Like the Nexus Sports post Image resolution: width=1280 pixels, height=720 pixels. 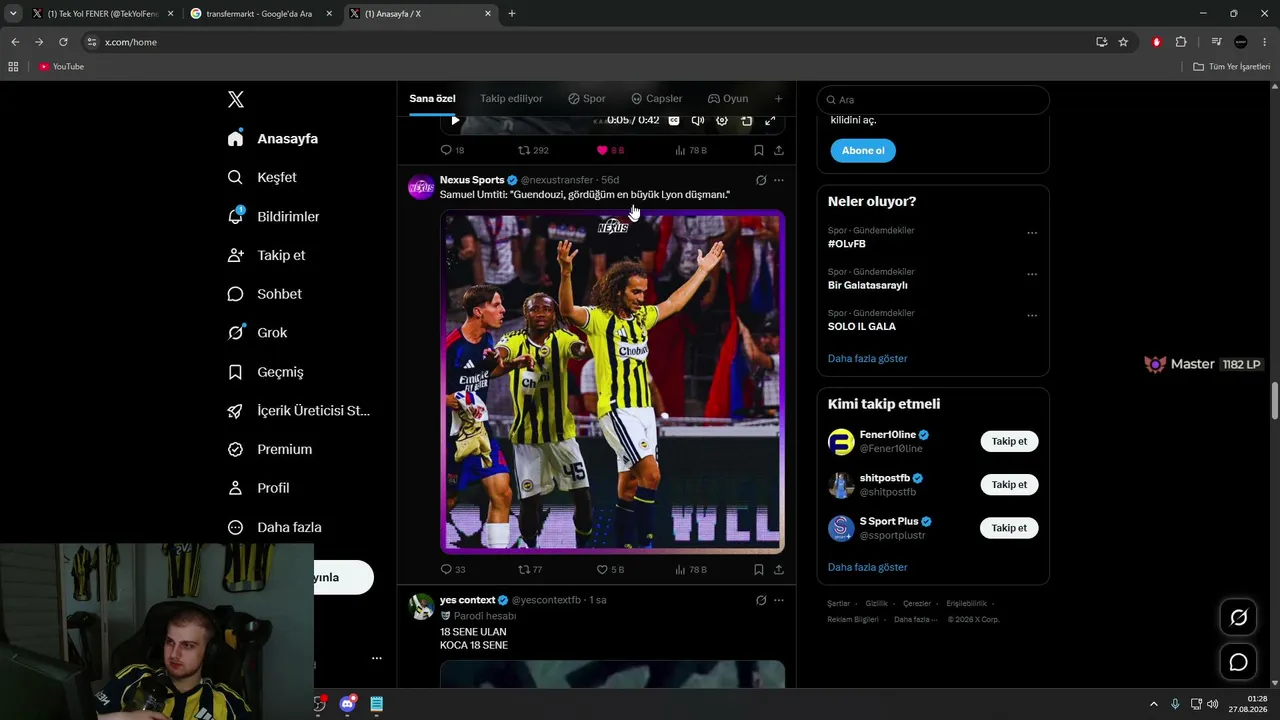610,569
